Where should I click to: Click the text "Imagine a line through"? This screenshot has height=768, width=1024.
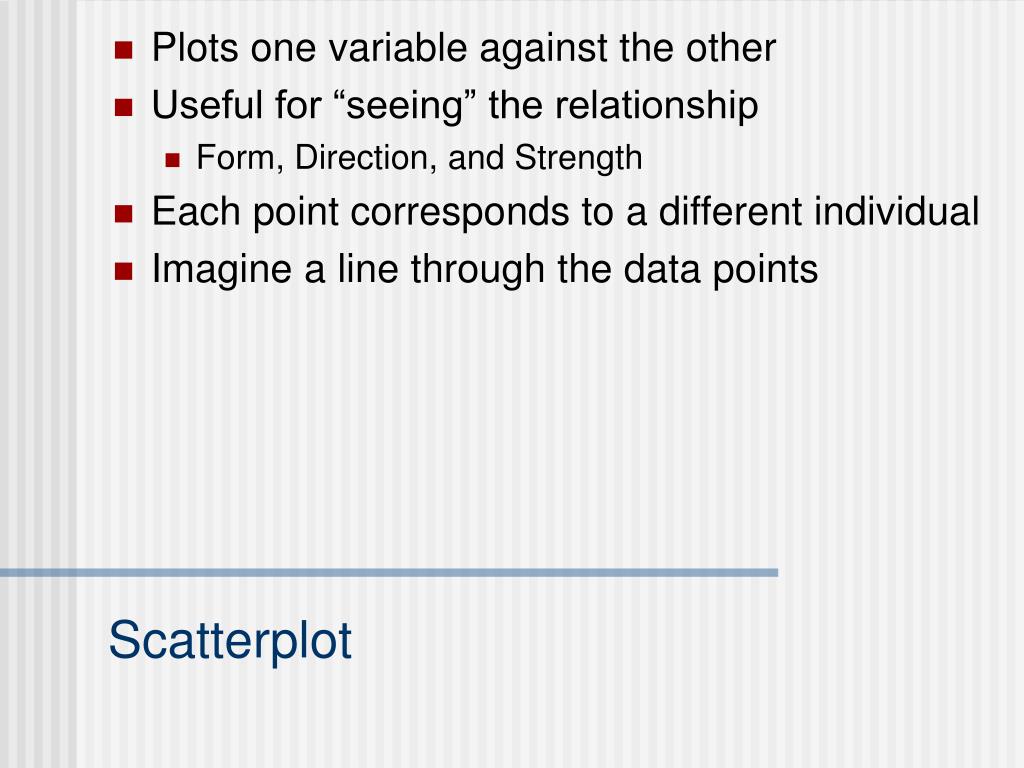(x=348, y=270)
